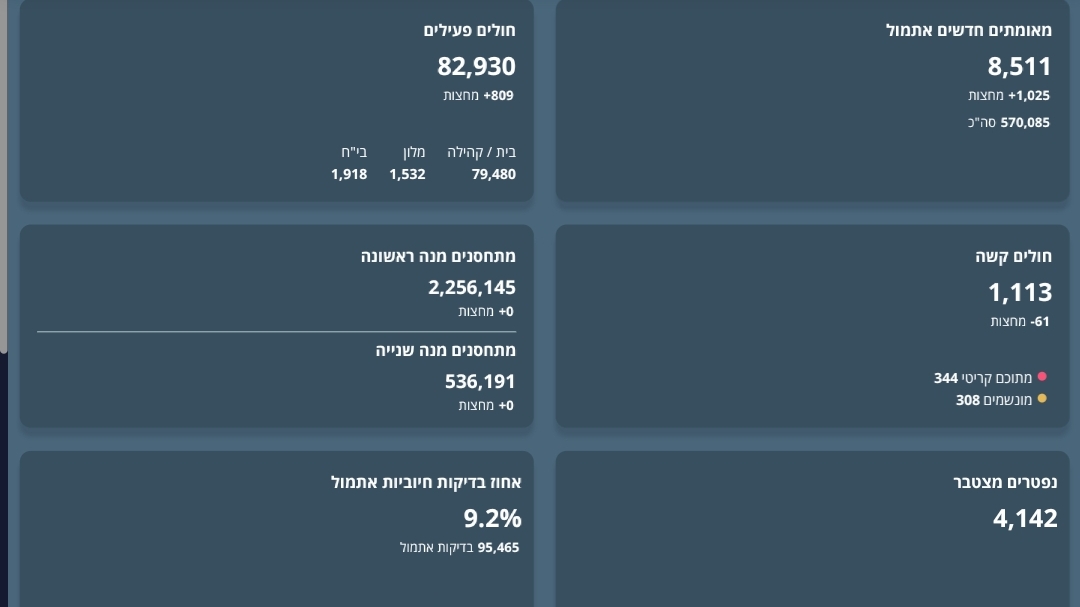1080x607 pixels.
Task: Click the 79,480 home/community patients value
Action: pyautogui.click(x=494, y=175)
